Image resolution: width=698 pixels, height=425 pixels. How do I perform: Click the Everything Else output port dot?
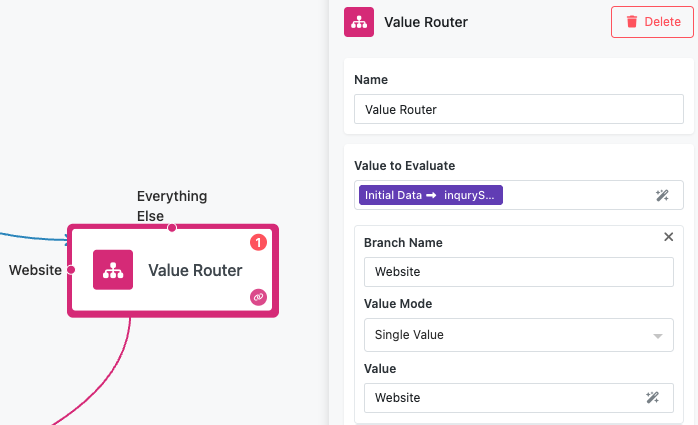click(172, 228)
